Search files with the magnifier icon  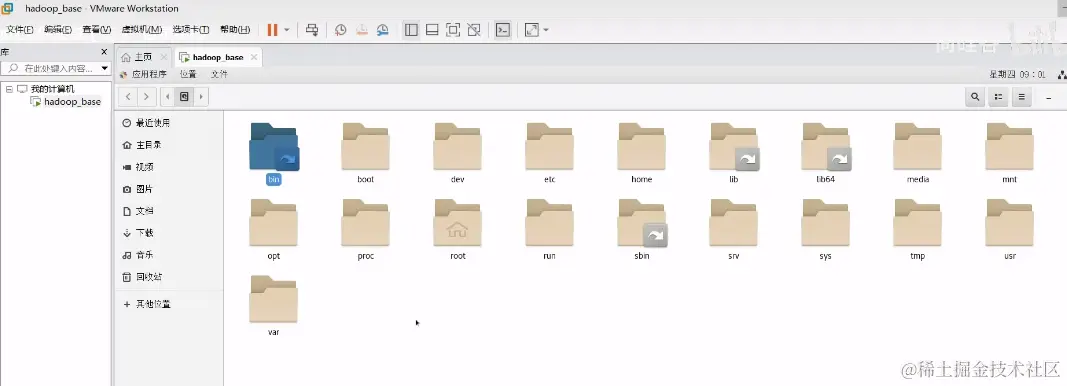click(x=975, y=97)
